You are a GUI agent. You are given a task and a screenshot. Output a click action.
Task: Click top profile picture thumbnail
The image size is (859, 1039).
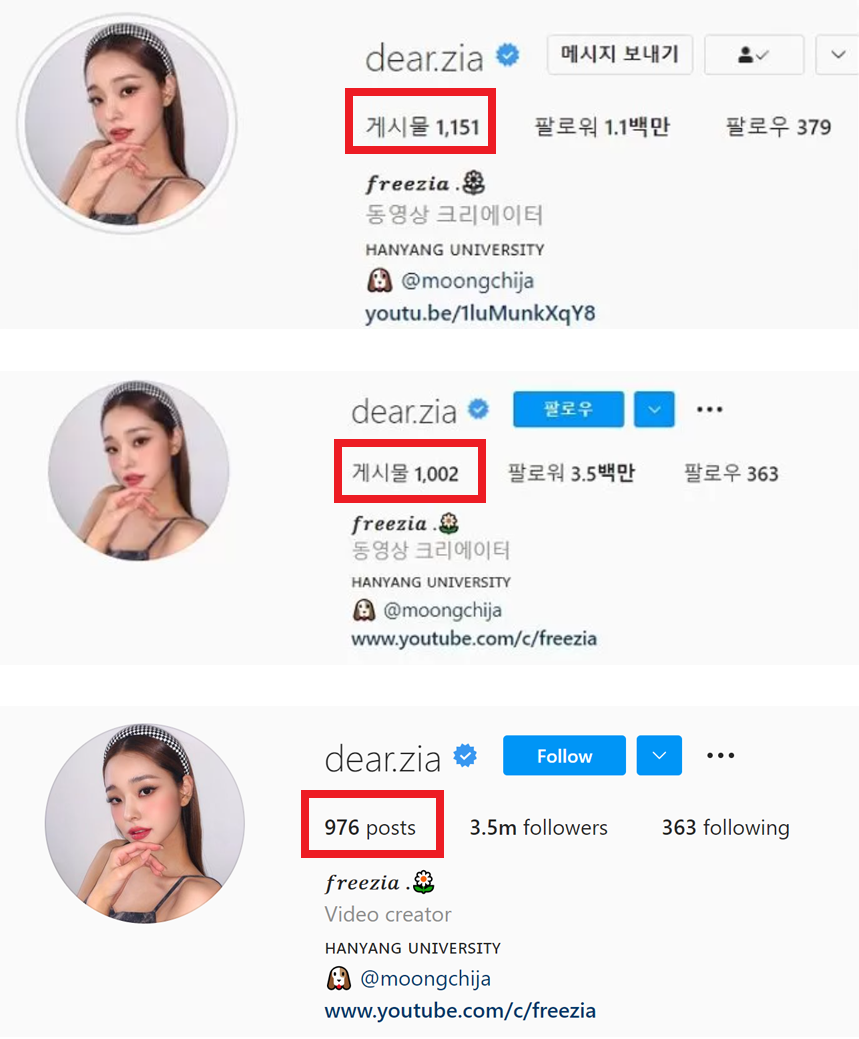[127, 125]
